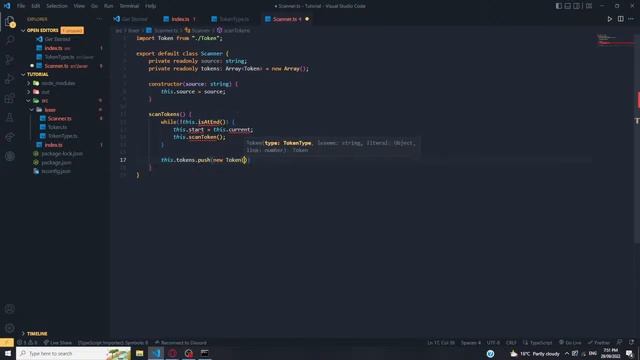The image size is (640, 360).
Task: Open Token.ts in file tree
Action: [57, 127]
